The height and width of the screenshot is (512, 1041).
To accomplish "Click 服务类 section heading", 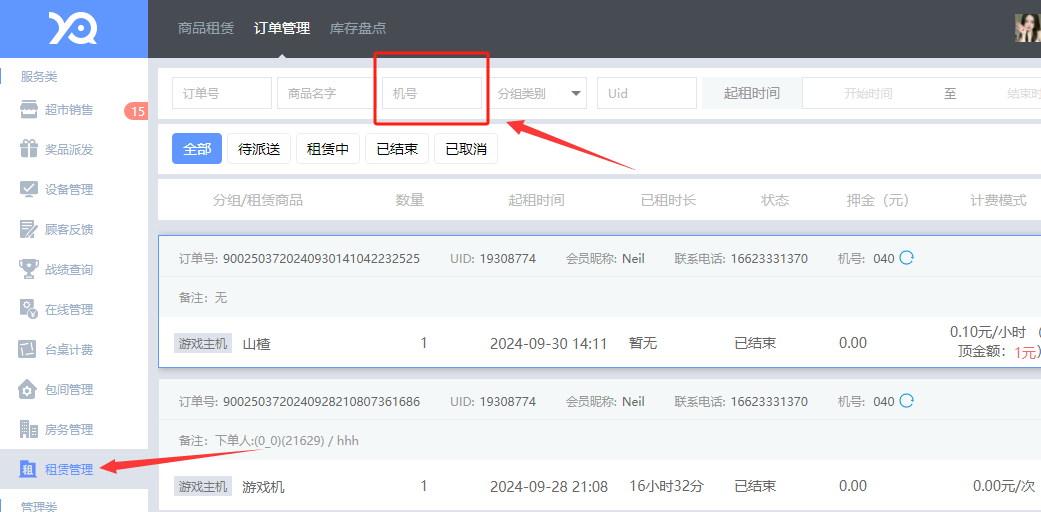I will [39, 76].
